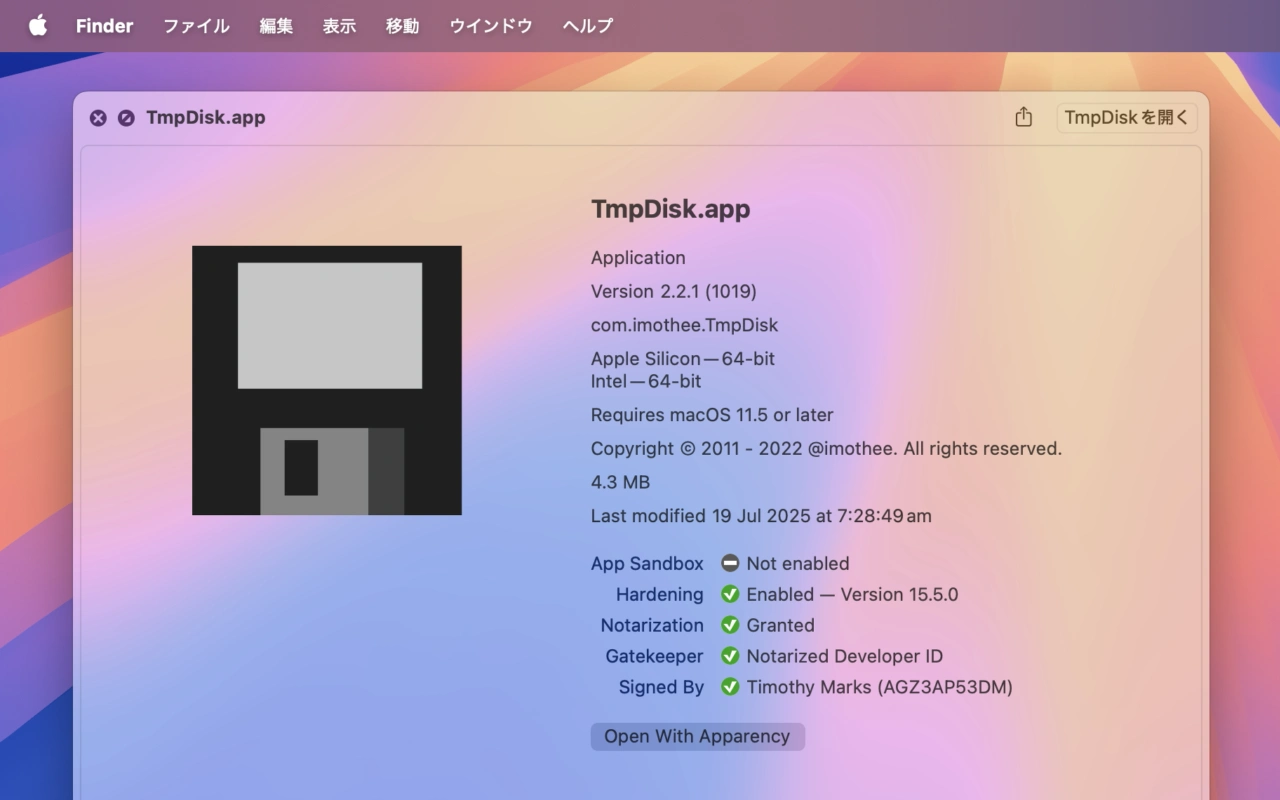The image size is (1280, 800).
Task: Click the prohibition icon beside the close button
Action: tap(126, 118)
